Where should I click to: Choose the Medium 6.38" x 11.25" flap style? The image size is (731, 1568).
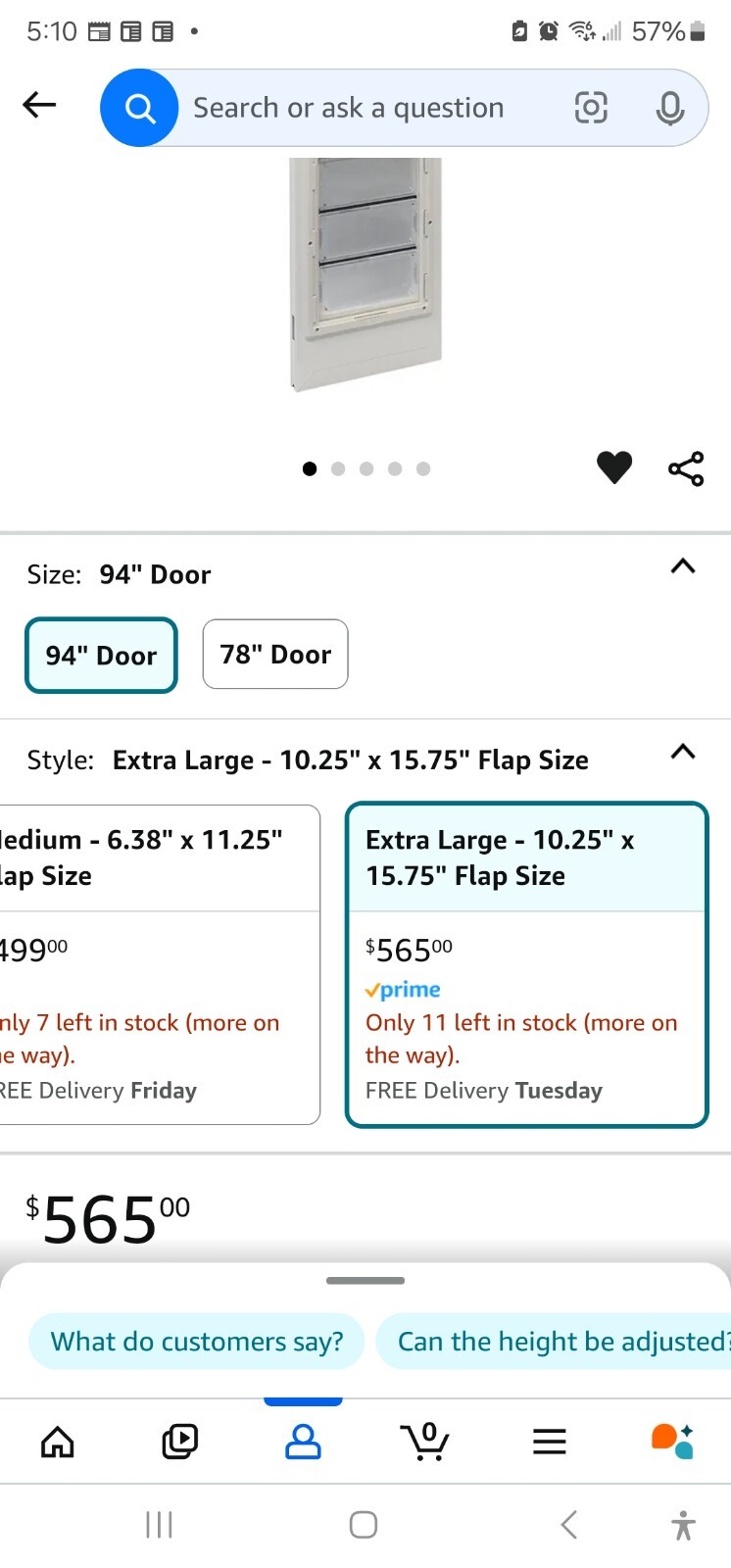[x=159, y=963]
